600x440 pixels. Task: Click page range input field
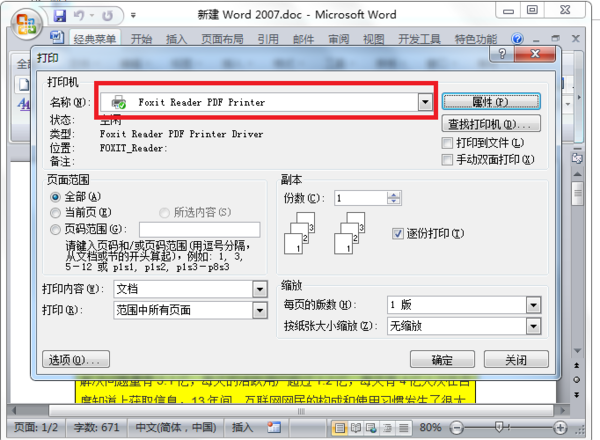point(200,230)
